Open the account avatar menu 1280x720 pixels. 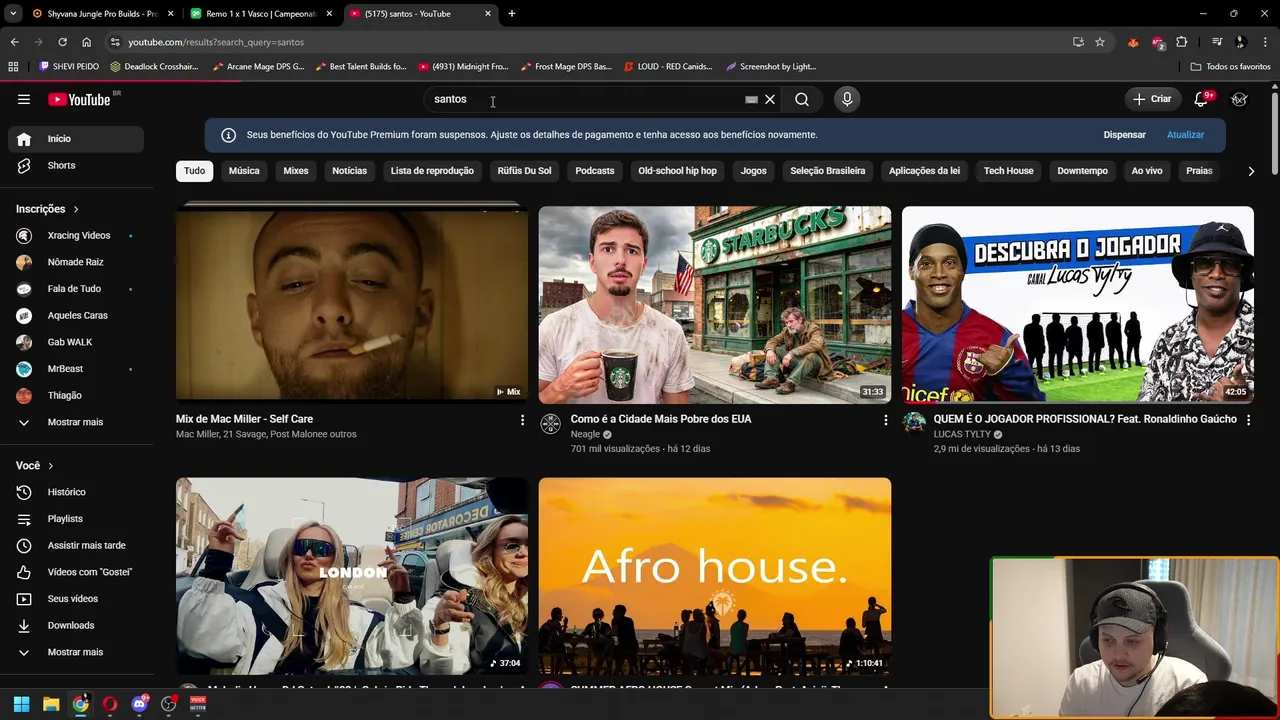[1239, 99]
